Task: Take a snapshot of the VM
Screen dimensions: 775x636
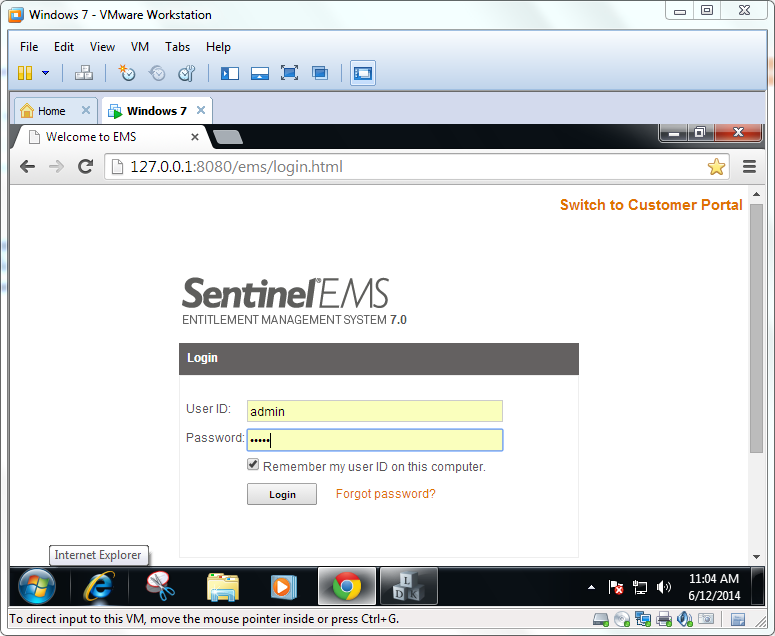Action: (x=127, y=73)
